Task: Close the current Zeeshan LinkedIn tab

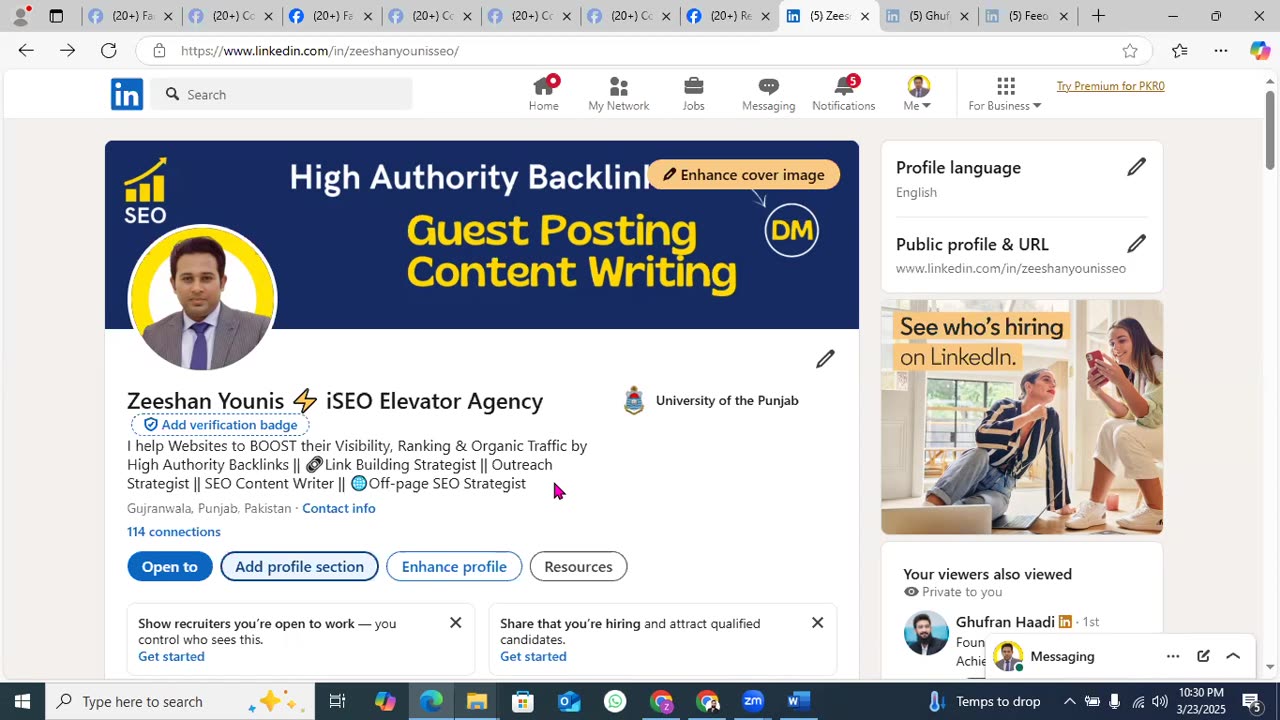Action: (865, 16)
